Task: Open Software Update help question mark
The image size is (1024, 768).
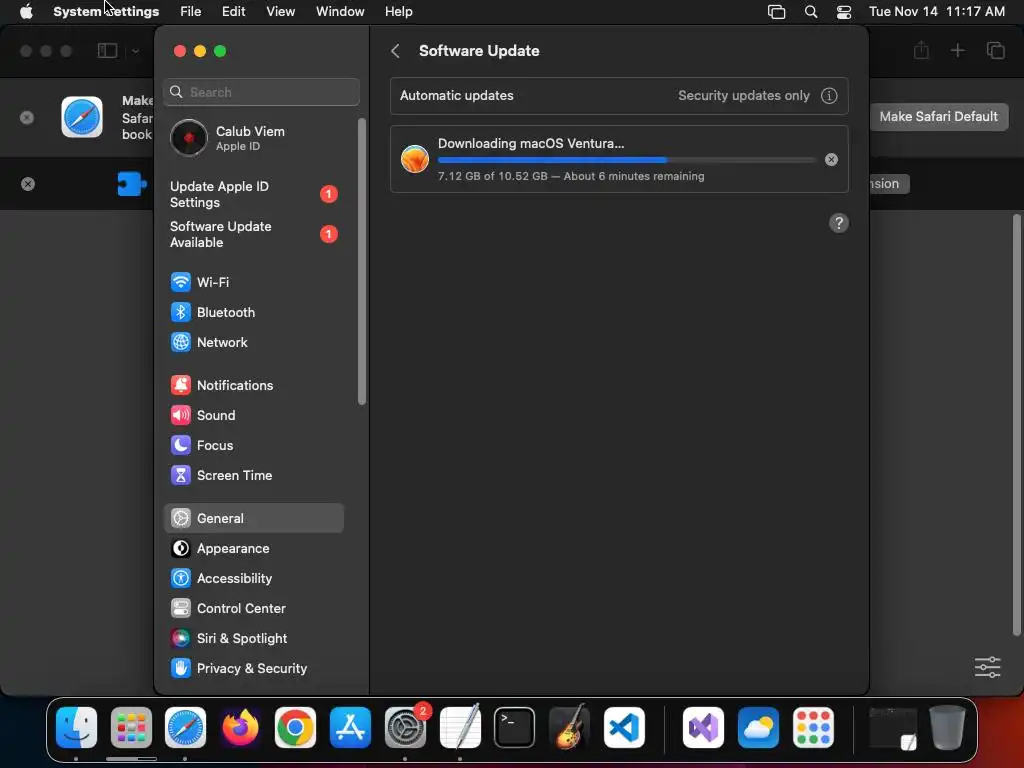Action: tap(839, 223)
